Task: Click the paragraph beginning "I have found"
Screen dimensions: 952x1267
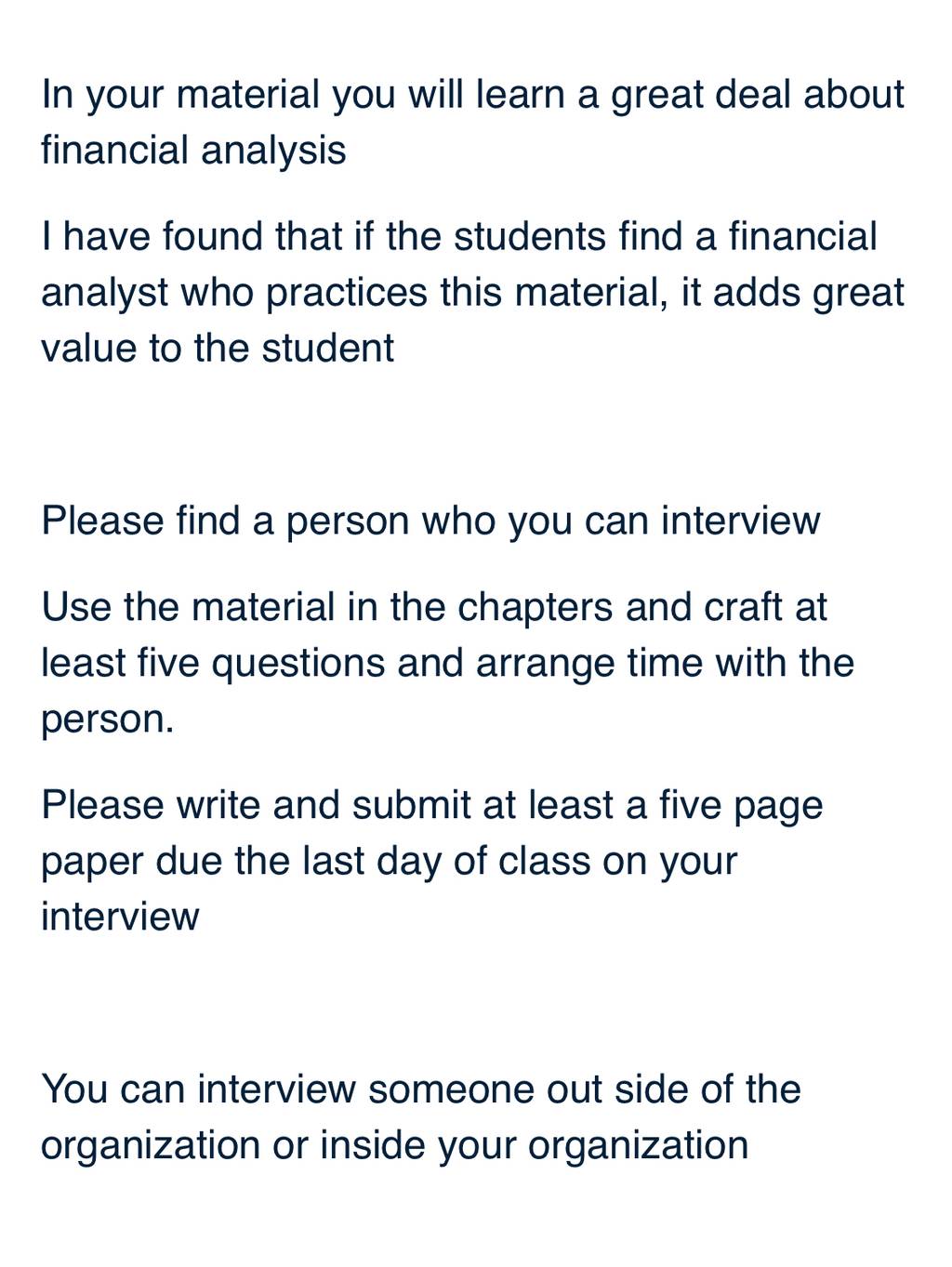Action: 472,292
